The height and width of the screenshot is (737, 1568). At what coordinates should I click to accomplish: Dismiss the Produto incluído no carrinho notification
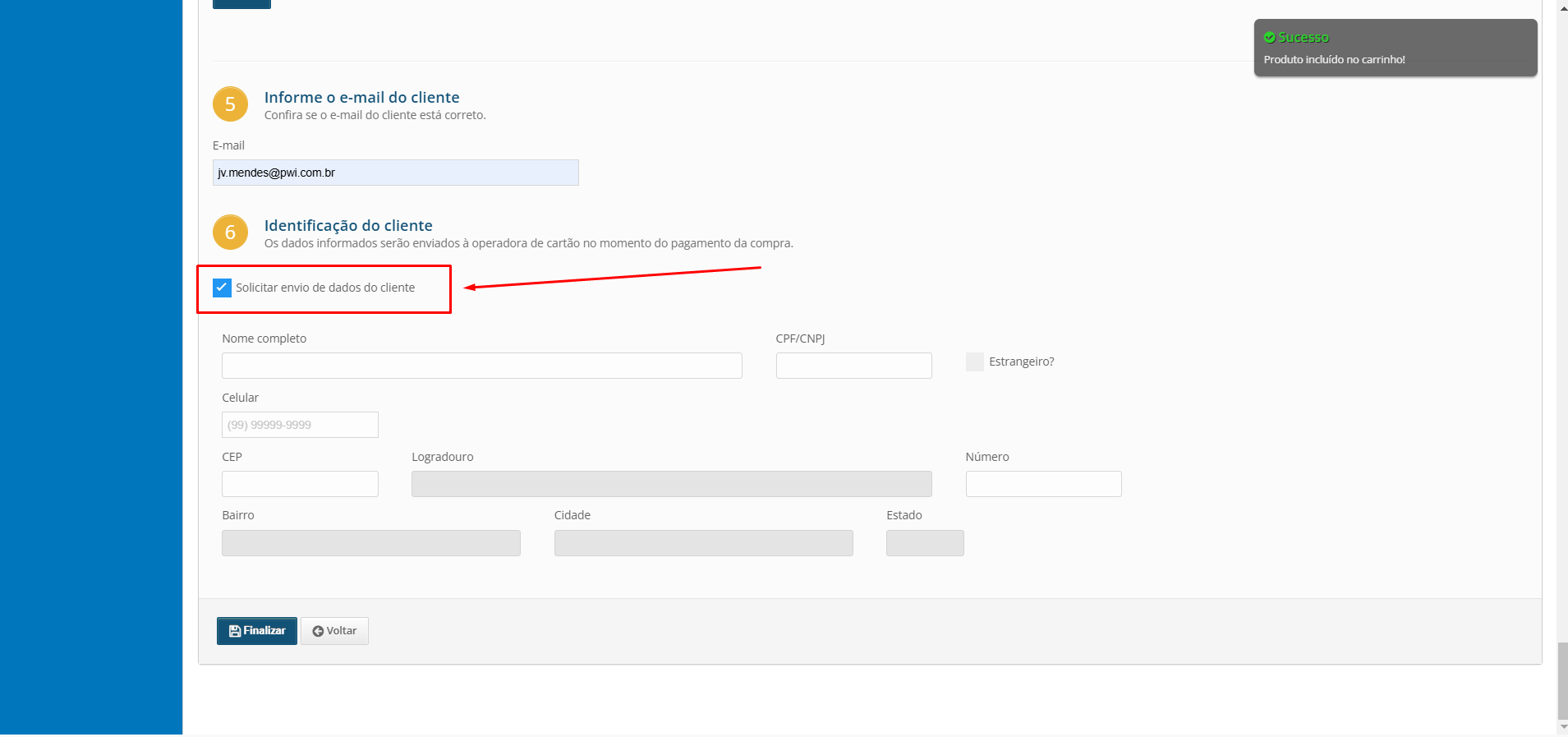click(1395, 48)
